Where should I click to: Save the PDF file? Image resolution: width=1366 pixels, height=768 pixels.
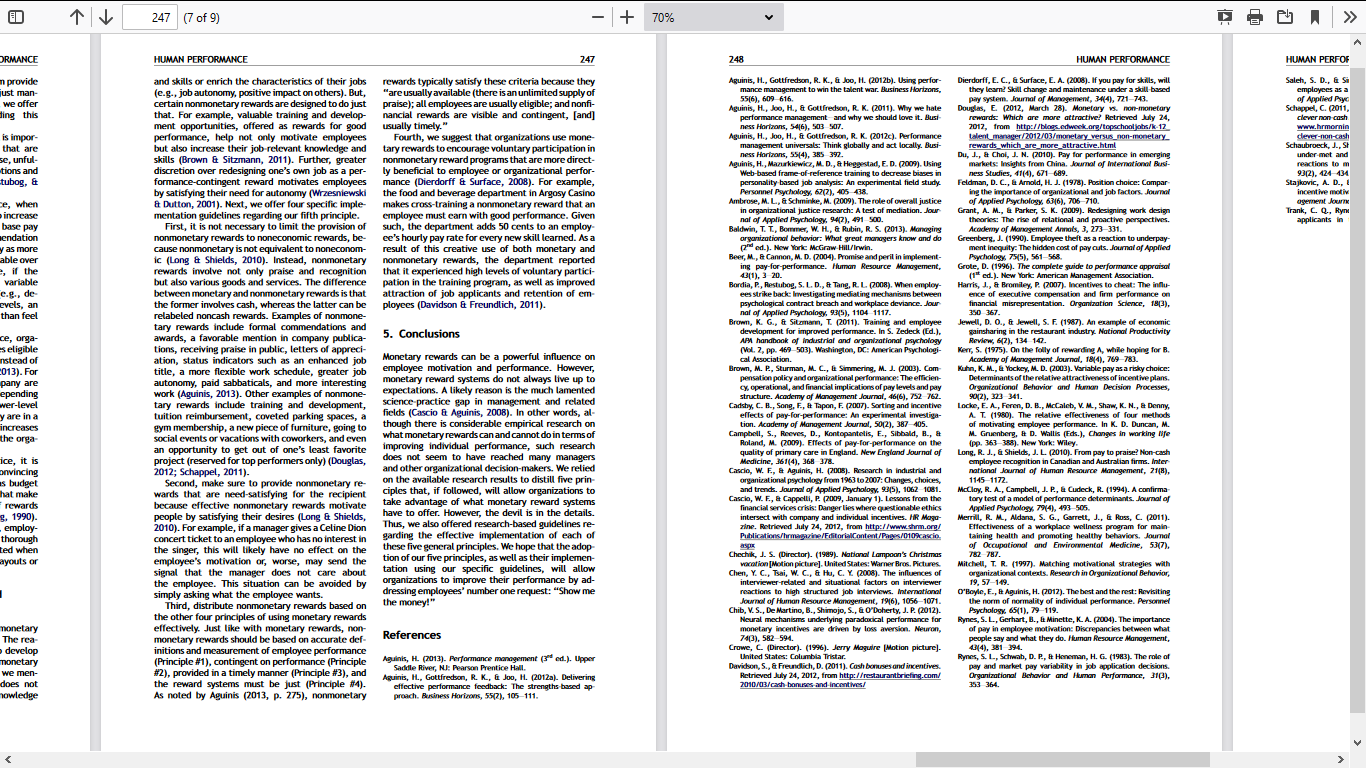[x=1283, y=16]
